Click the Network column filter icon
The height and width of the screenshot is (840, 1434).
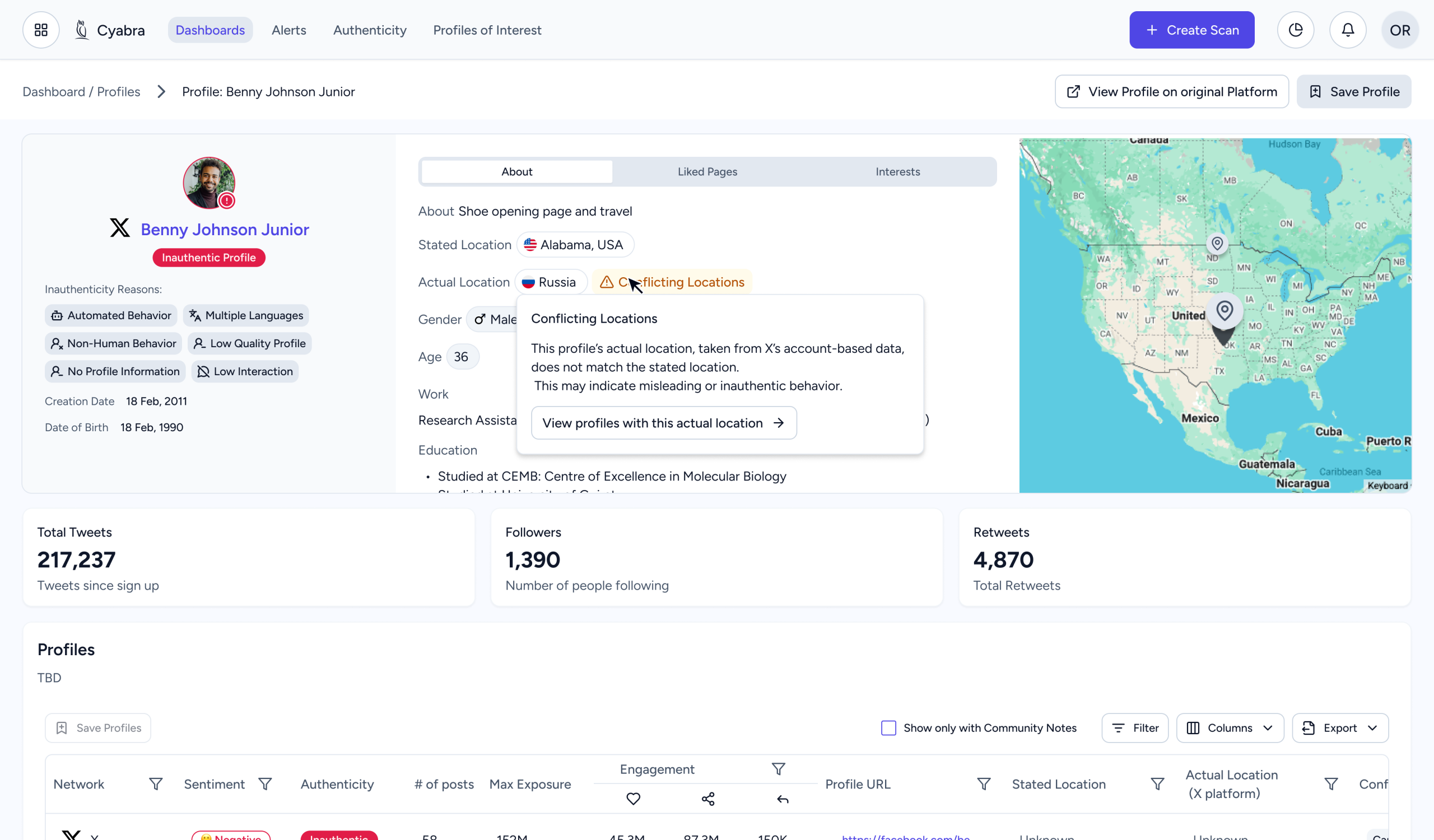pos(155,783)
